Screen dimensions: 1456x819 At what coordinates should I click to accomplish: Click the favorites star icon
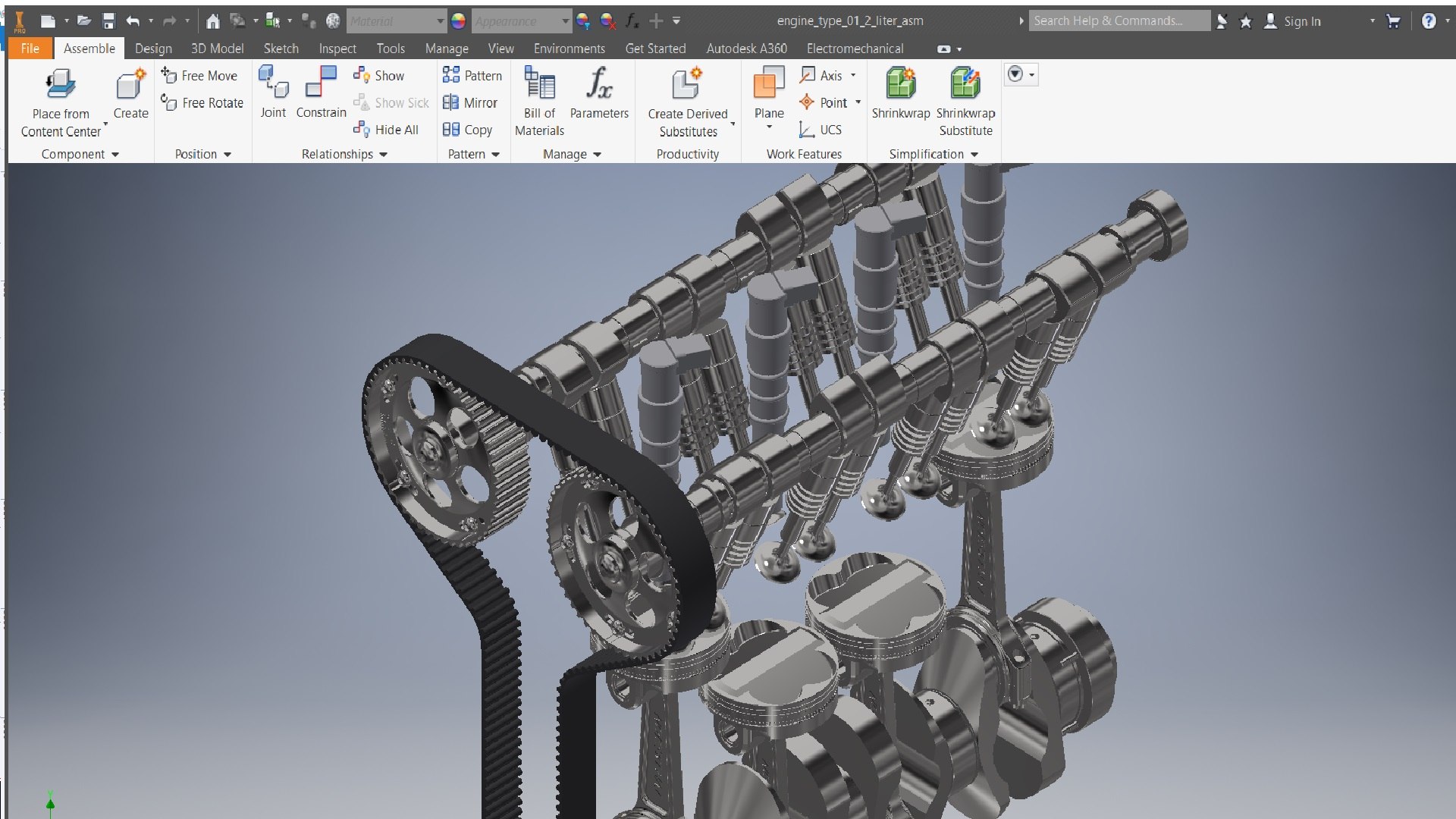point(1245,21)
